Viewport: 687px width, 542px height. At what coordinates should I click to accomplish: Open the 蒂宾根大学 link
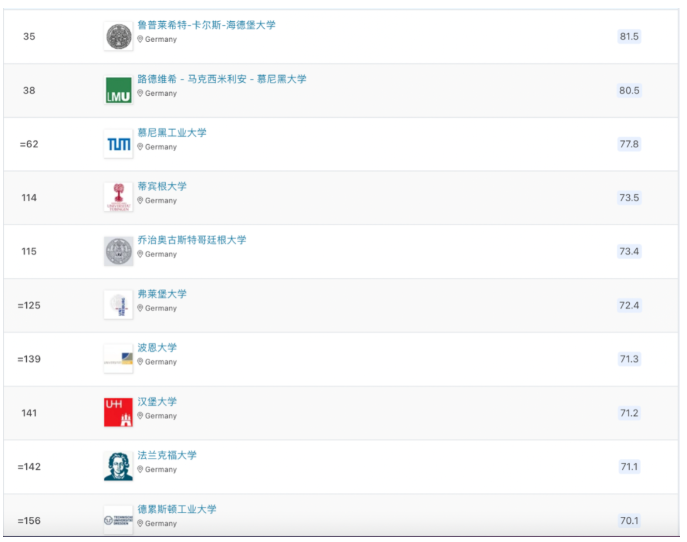(x=162, y=186)
